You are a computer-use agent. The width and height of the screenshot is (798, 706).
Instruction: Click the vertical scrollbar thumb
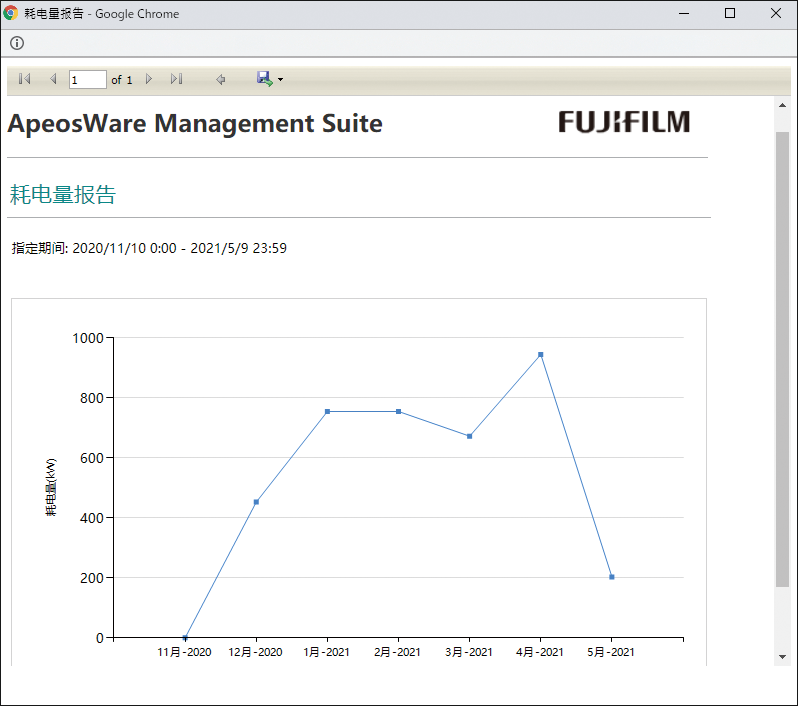(782, 355)
